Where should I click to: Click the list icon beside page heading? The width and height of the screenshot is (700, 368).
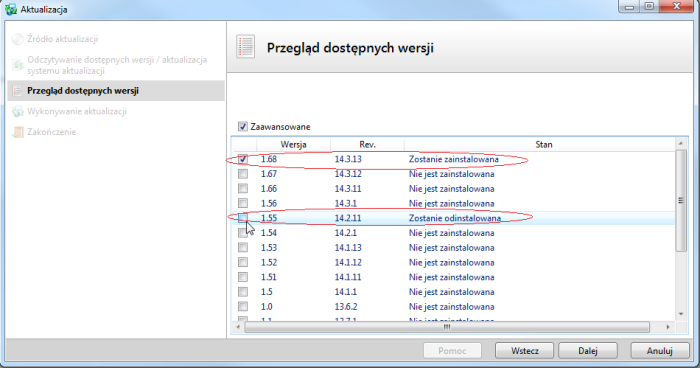pyautogui.click(x=246, y=47)
